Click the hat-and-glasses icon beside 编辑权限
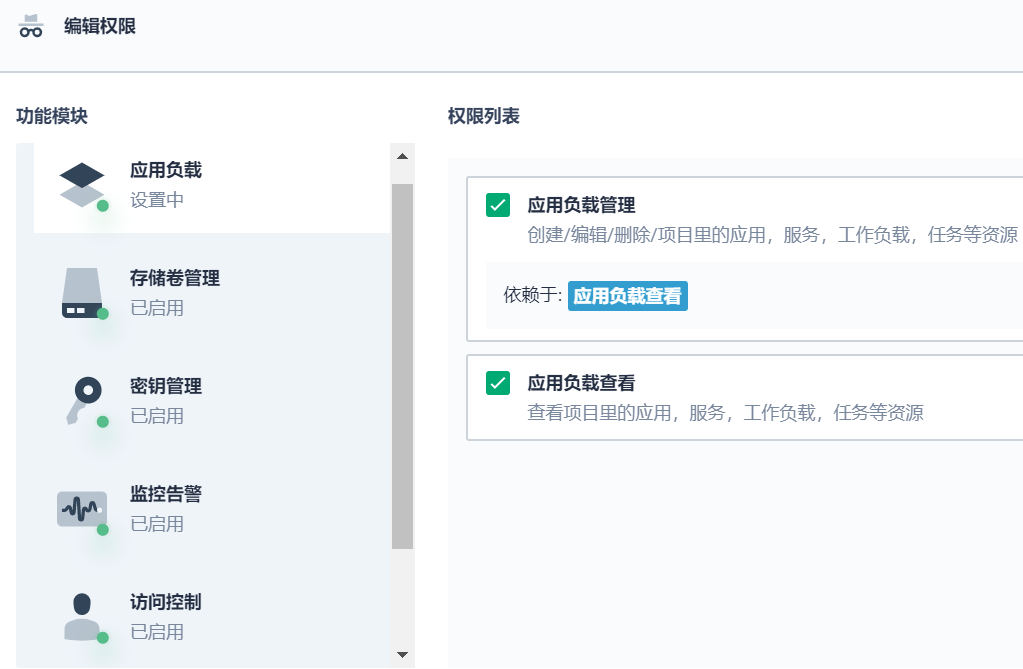 31,26
